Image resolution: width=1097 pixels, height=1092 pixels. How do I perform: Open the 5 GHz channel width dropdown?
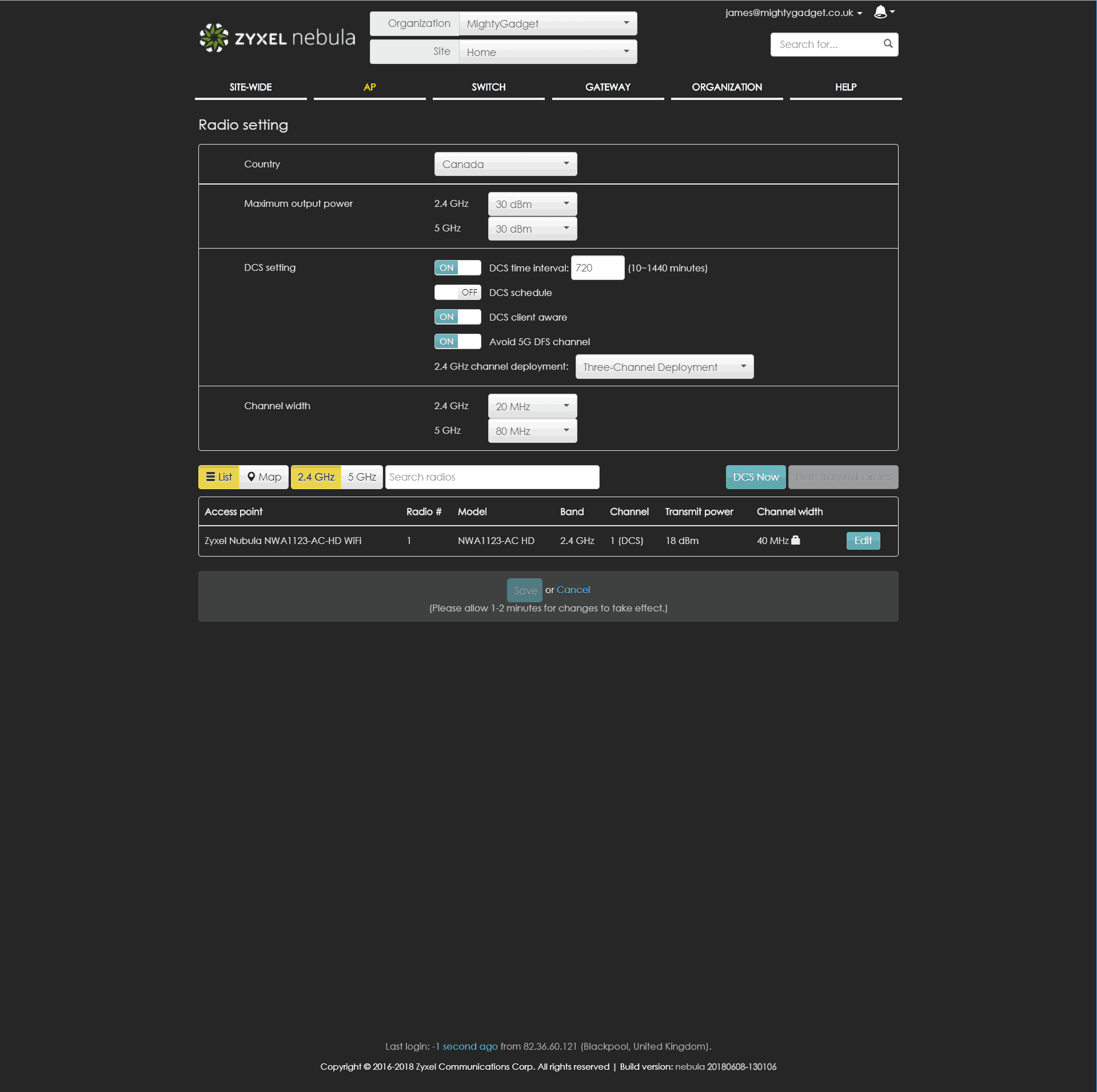532,431
